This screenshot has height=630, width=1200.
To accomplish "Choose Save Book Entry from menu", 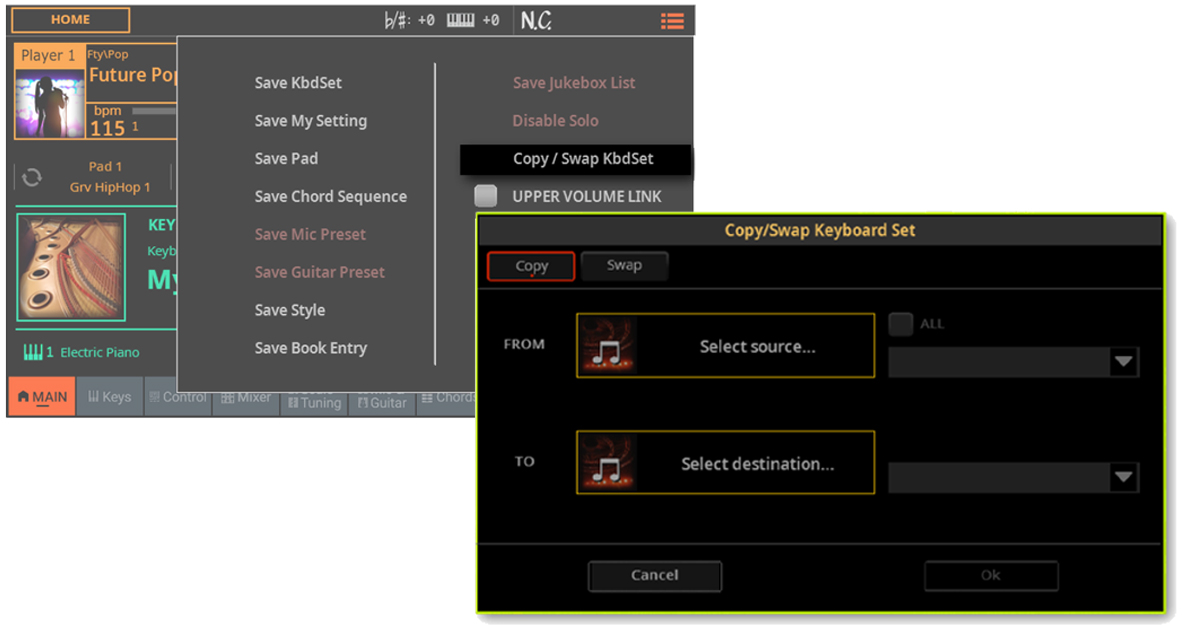I will click(311, 348).
